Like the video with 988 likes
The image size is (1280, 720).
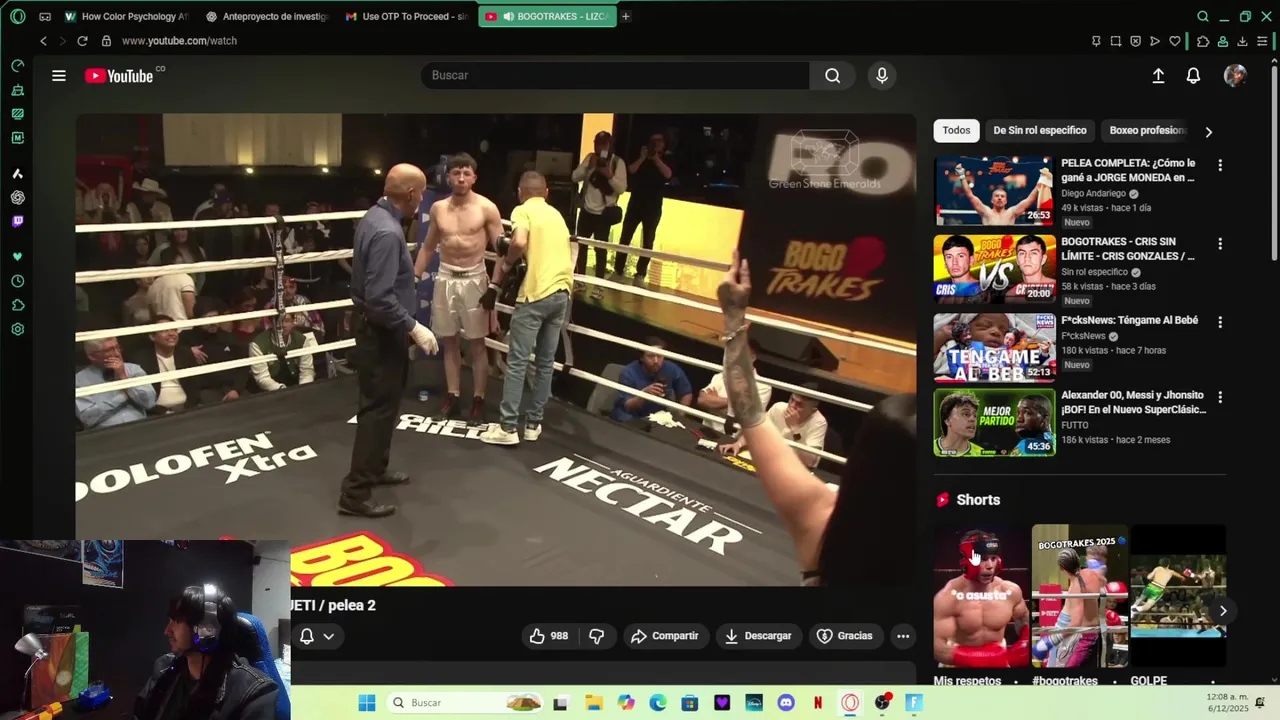click(549, 636)
